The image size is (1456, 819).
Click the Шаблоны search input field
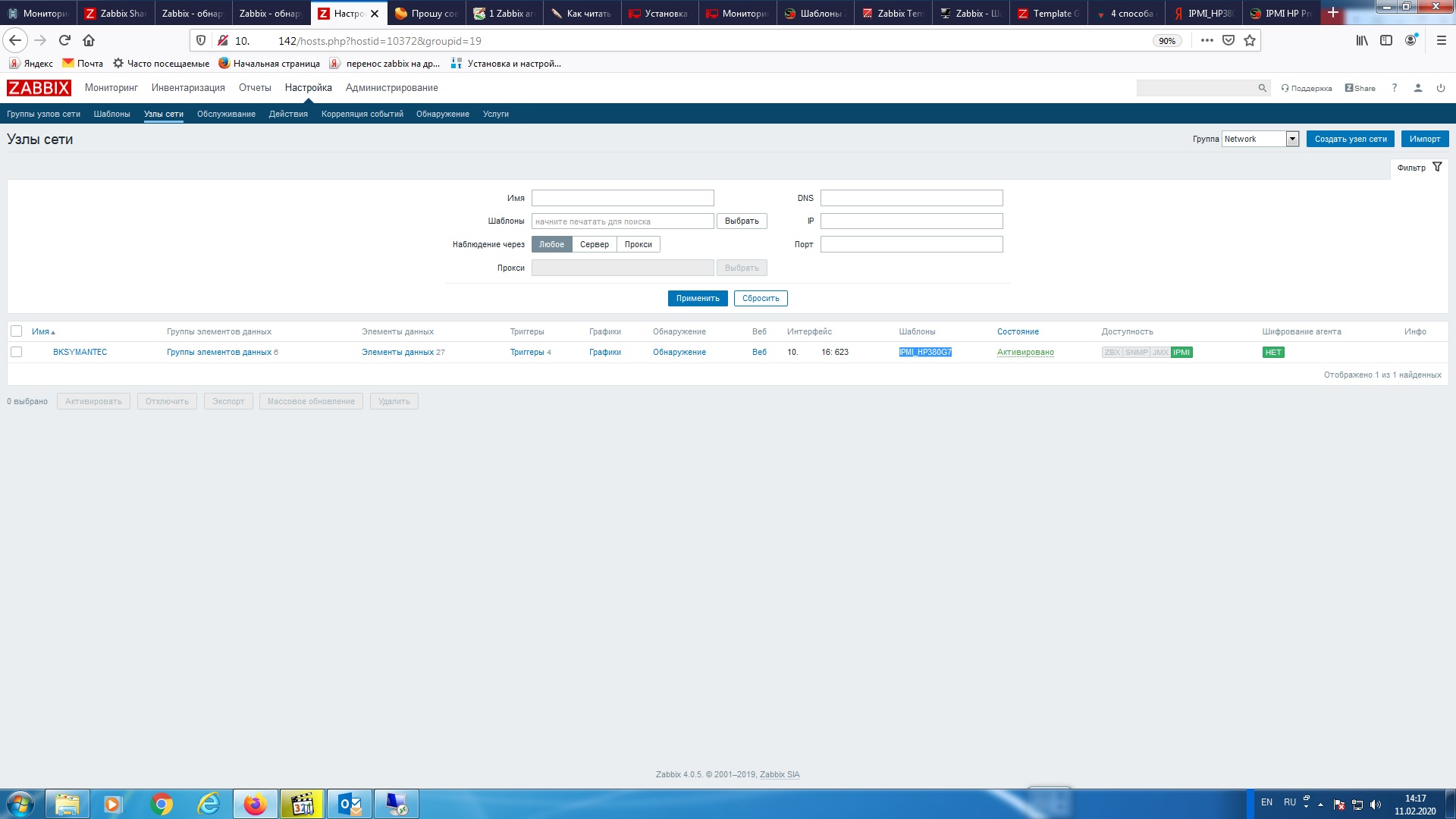click(623, 221)
